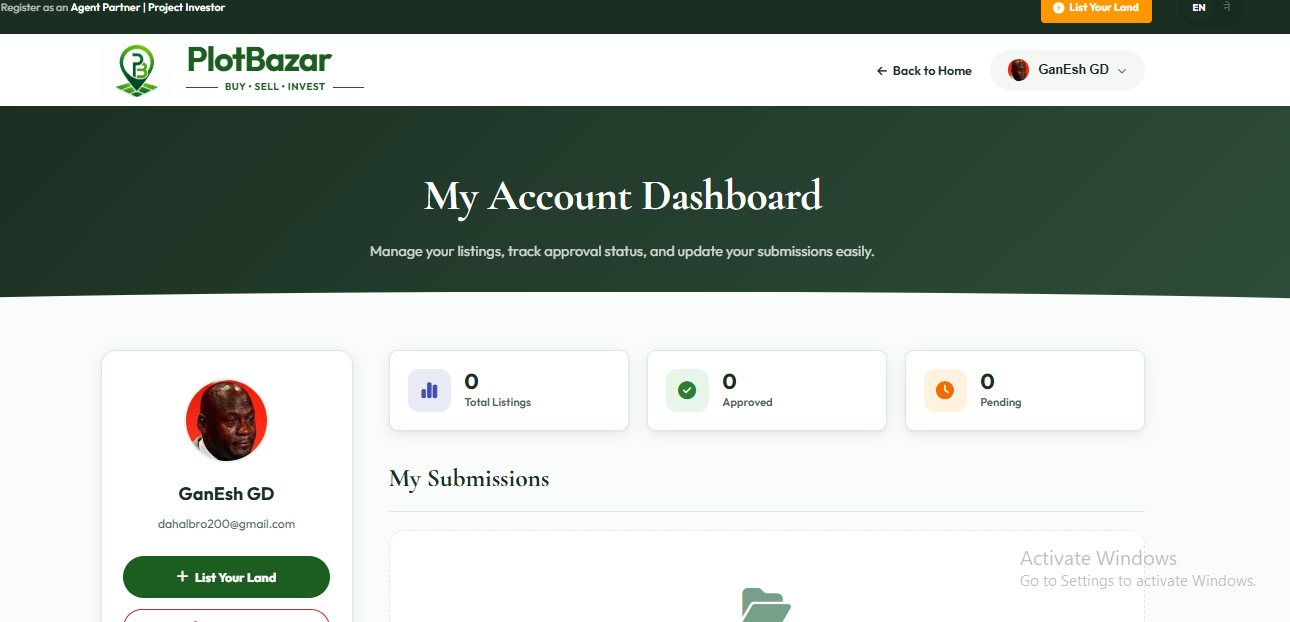Expand the GanEsh GD account dropdown
Screen dimensions: 1290x622
tap(1067, 70)
